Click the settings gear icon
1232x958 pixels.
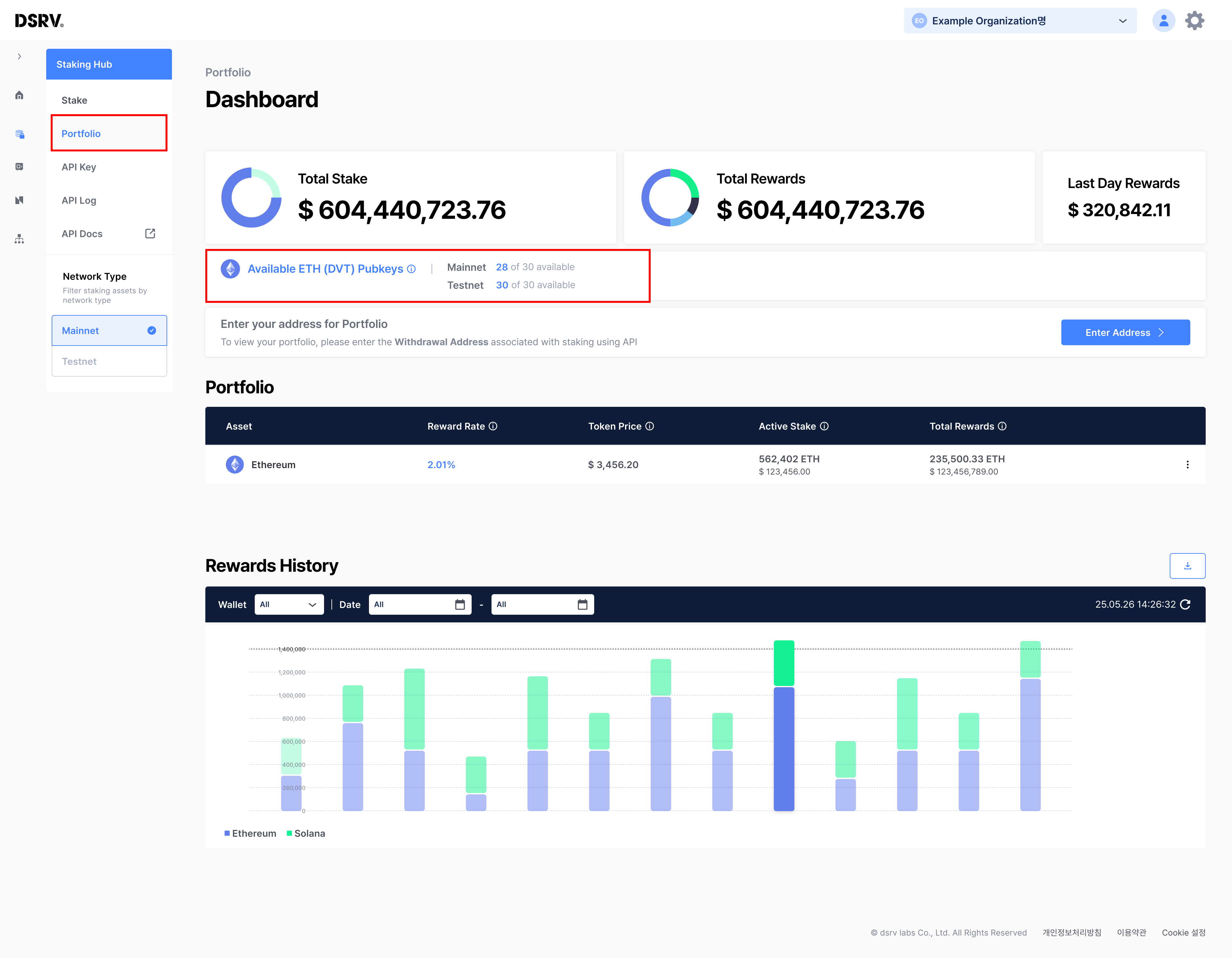pos(1194,21)
